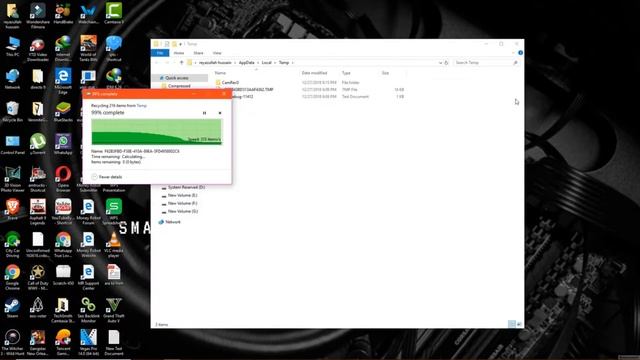Switch to details view in status bar
640x360 pixels.
511,324
